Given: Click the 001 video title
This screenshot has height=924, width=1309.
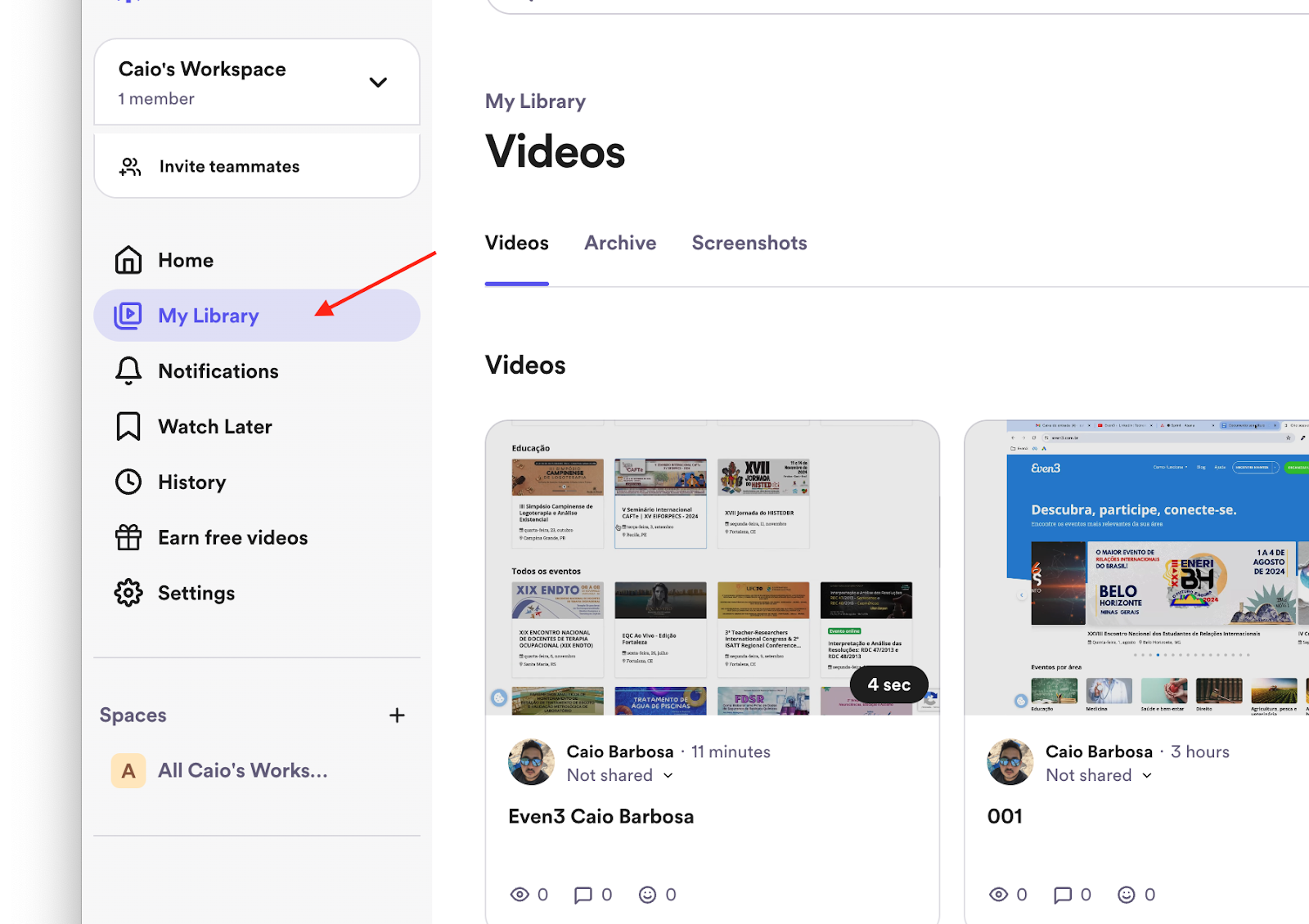Looking at the screenshot, I should click(1005, 816).
